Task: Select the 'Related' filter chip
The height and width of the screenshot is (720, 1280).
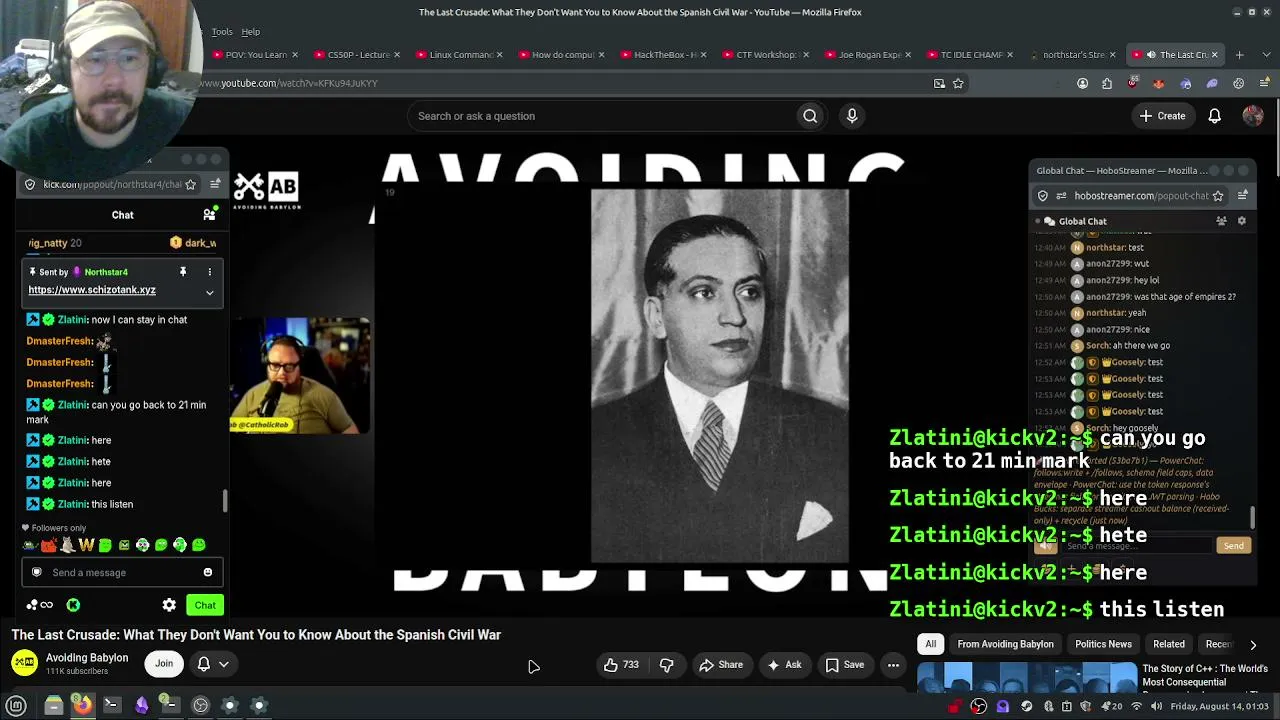Action: click(x=1169, y=645)
